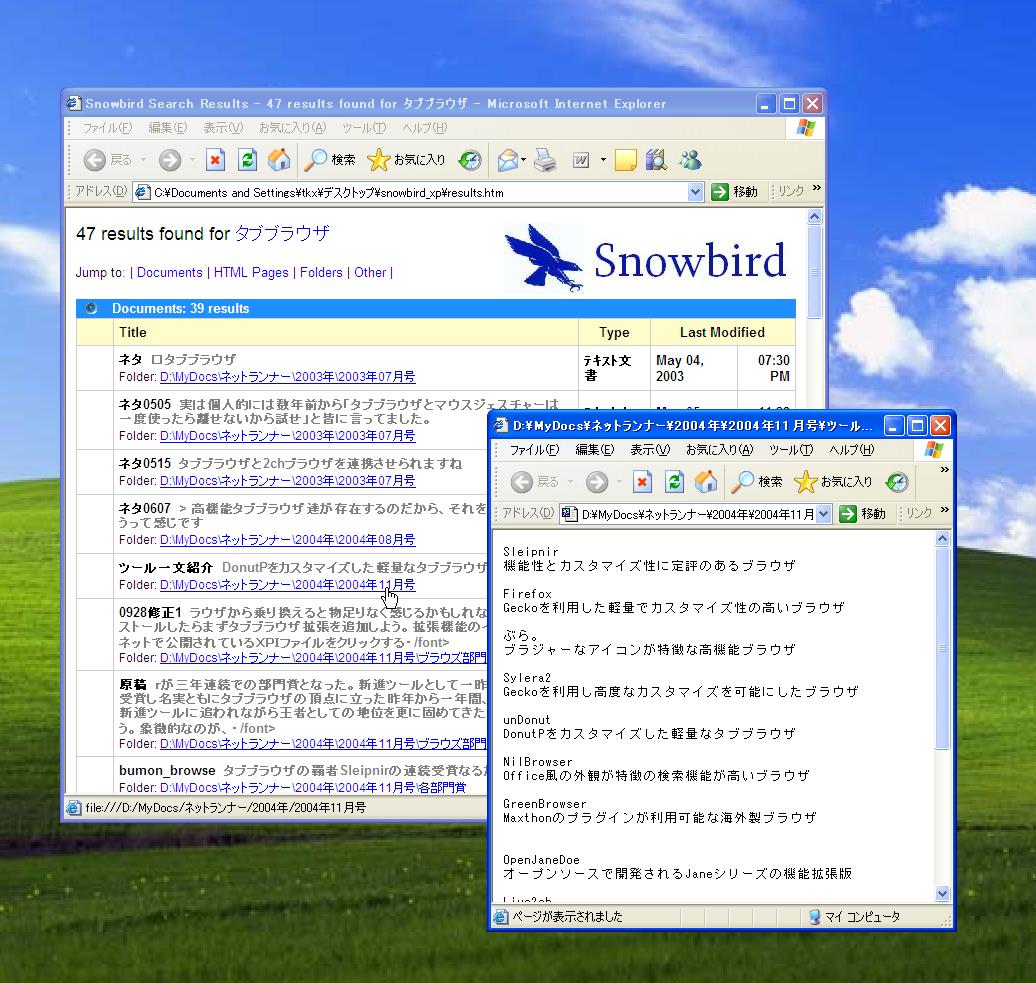Open Favorites (お気に入り) in front D:\MyDocs window

point(833,482)
